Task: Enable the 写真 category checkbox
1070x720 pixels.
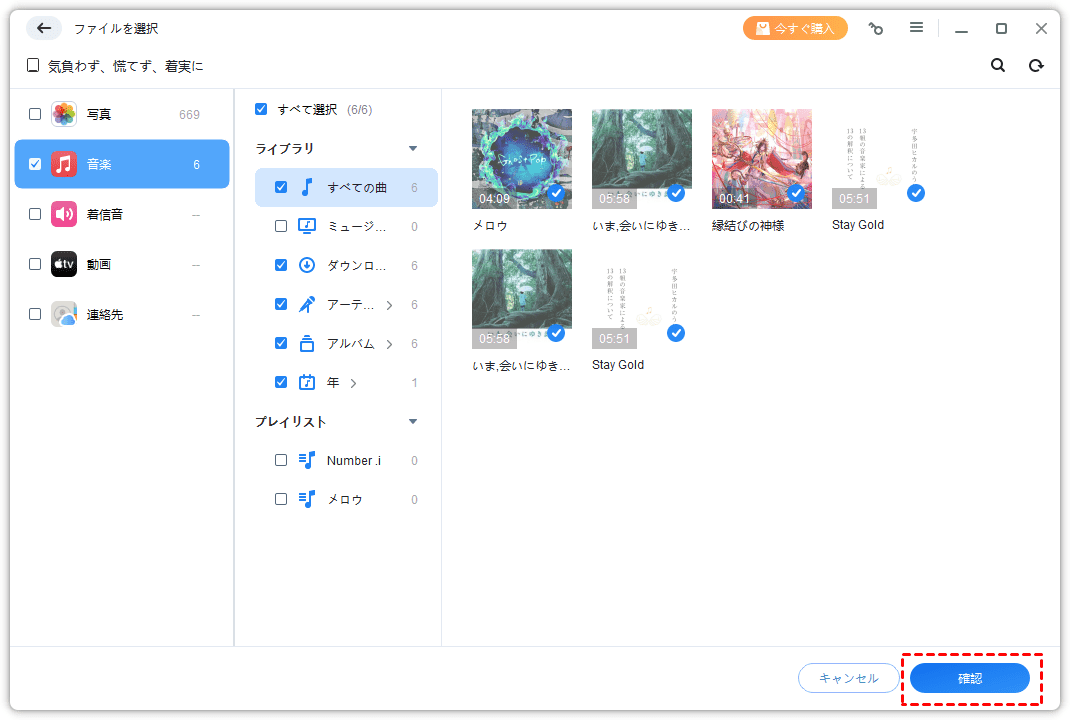Action: pyautogui.click(x=35, y=114)
